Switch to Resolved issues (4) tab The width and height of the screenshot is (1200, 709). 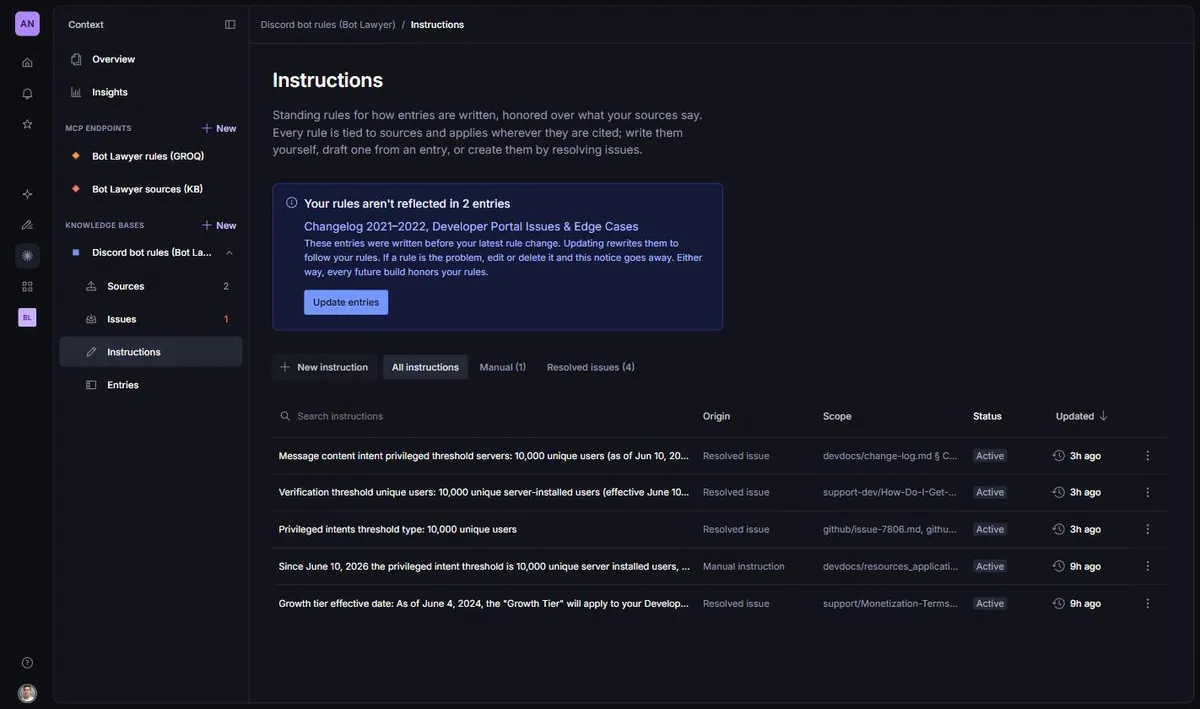coord(591,367)
